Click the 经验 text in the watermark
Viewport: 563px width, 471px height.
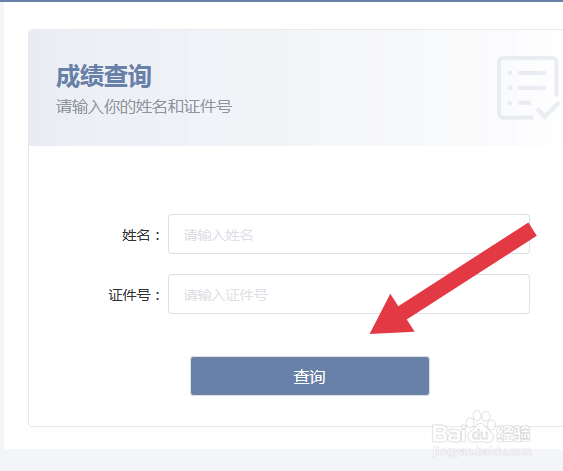[x=513, y=434]
